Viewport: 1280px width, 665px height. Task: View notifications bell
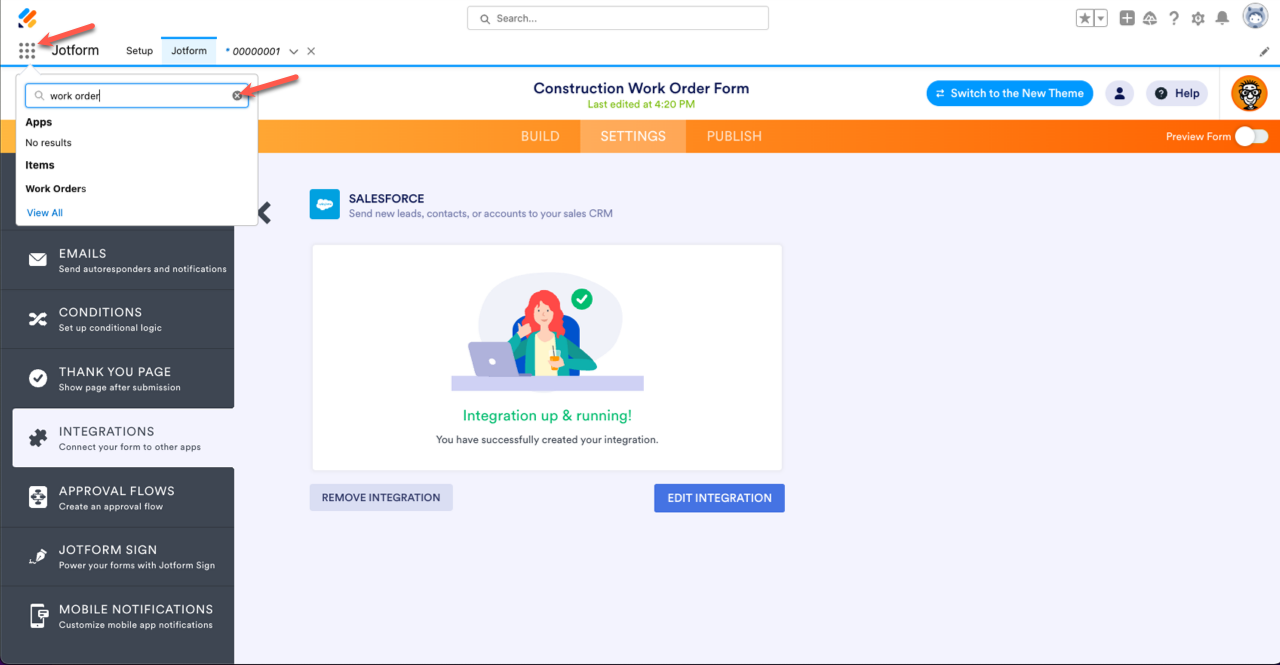1222,18
